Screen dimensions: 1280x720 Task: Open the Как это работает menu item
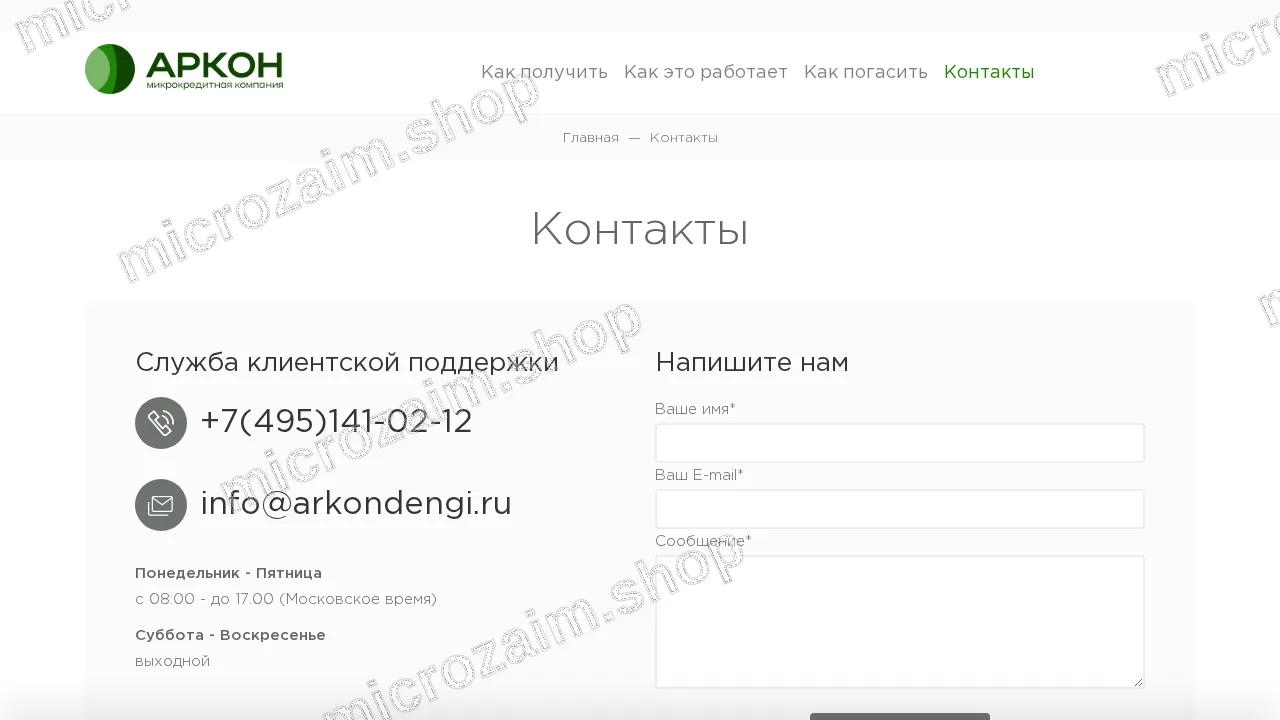click(706, 72)
